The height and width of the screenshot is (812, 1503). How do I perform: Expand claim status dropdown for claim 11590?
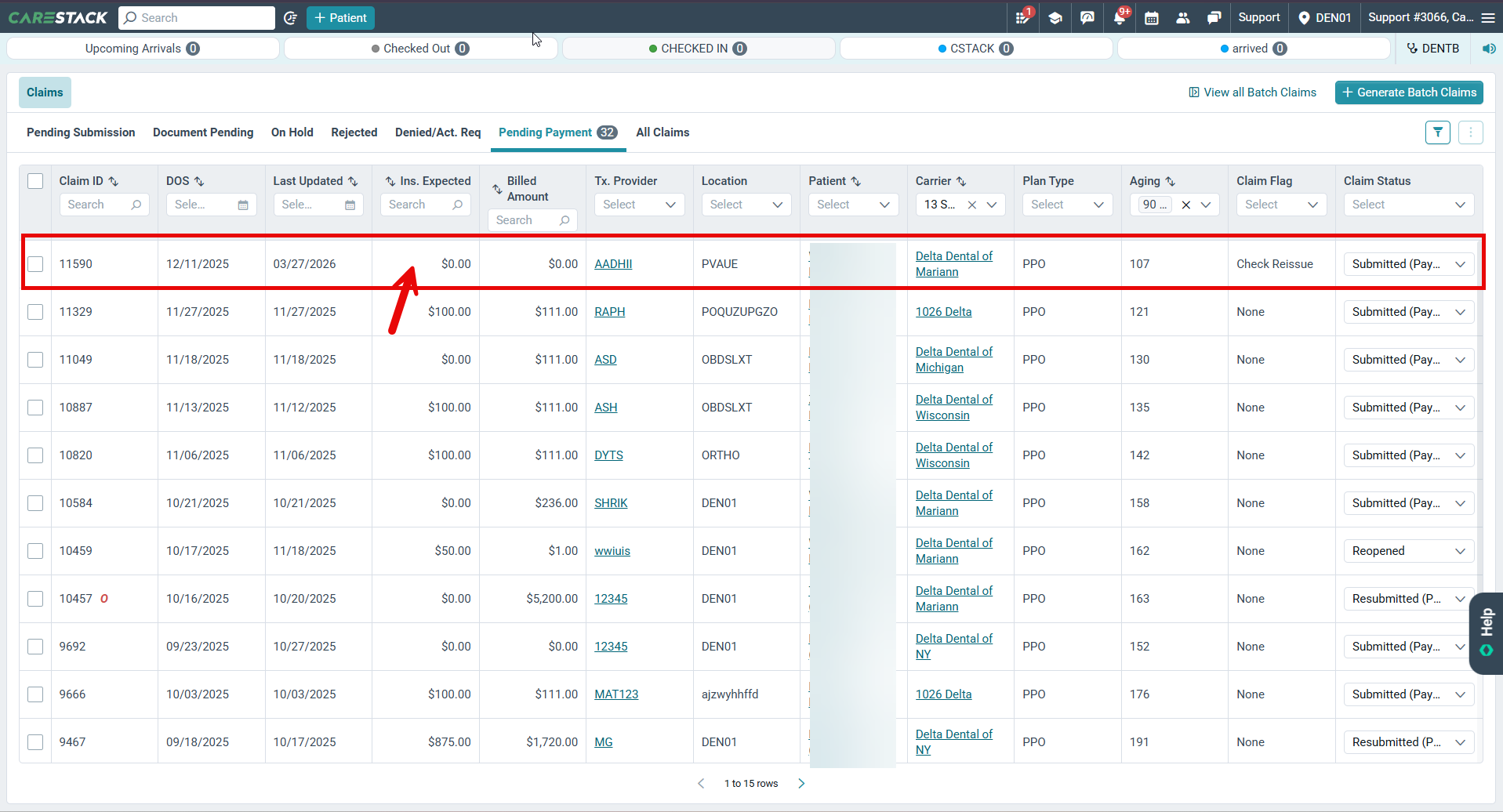point(1409,264)
